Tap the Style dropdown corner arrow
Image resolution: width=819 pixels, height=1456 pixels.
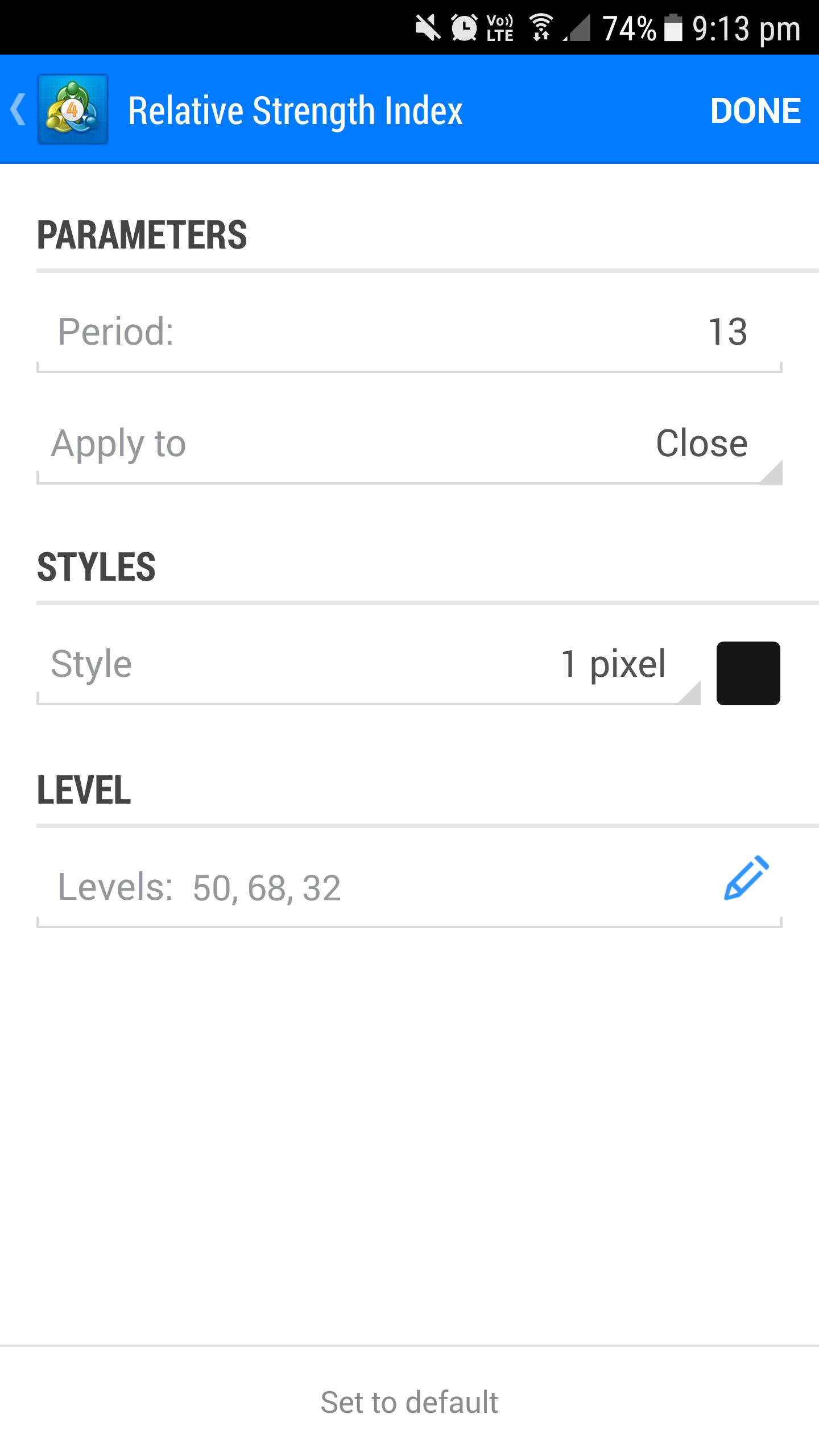click(690, 693)
